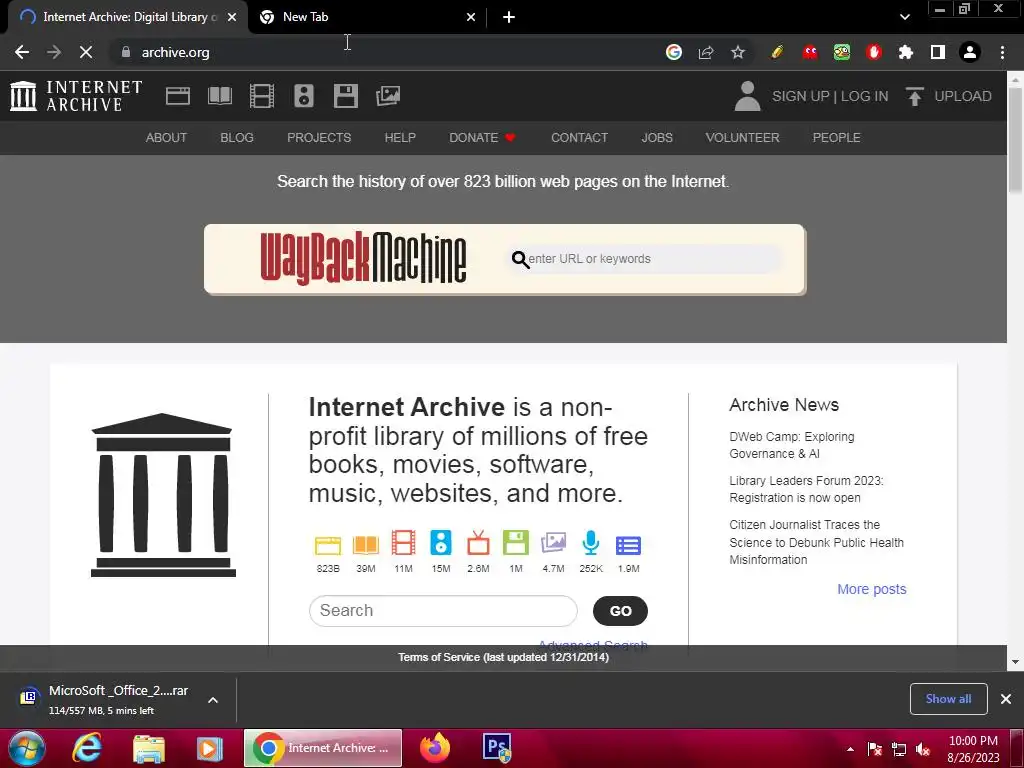Click the yellow web pages icon labeled 823B
This screenshot has height=768, width=1024.
[328, 545]
